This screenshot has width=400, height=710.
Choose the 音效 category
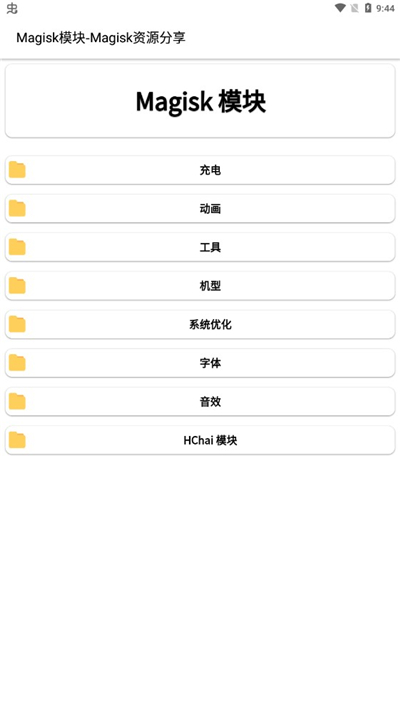click(200, 401)
